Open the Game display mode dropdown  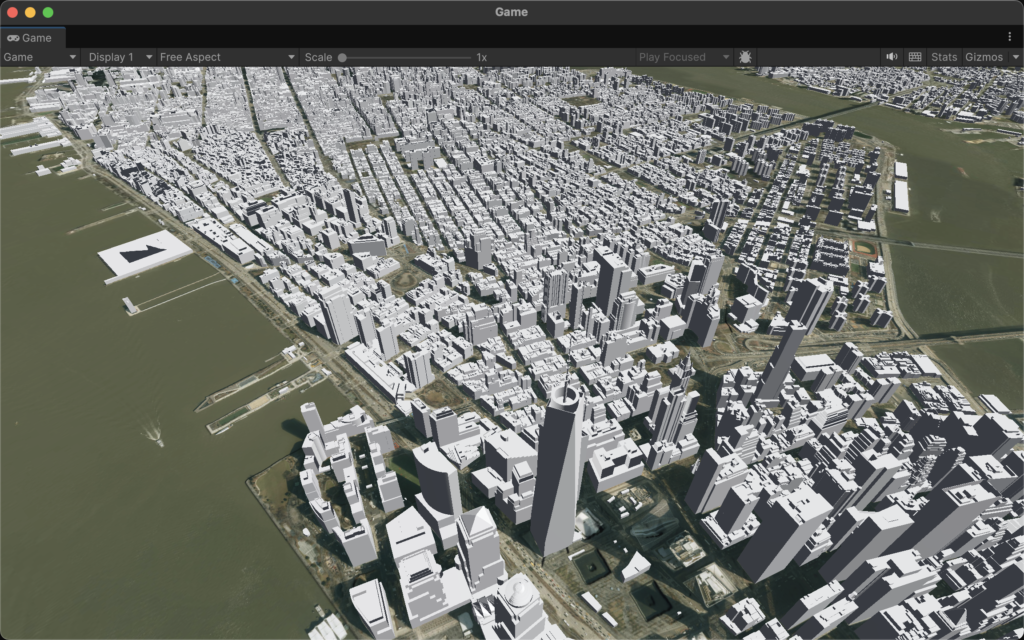pyautogui.click(x=40, y=57)
